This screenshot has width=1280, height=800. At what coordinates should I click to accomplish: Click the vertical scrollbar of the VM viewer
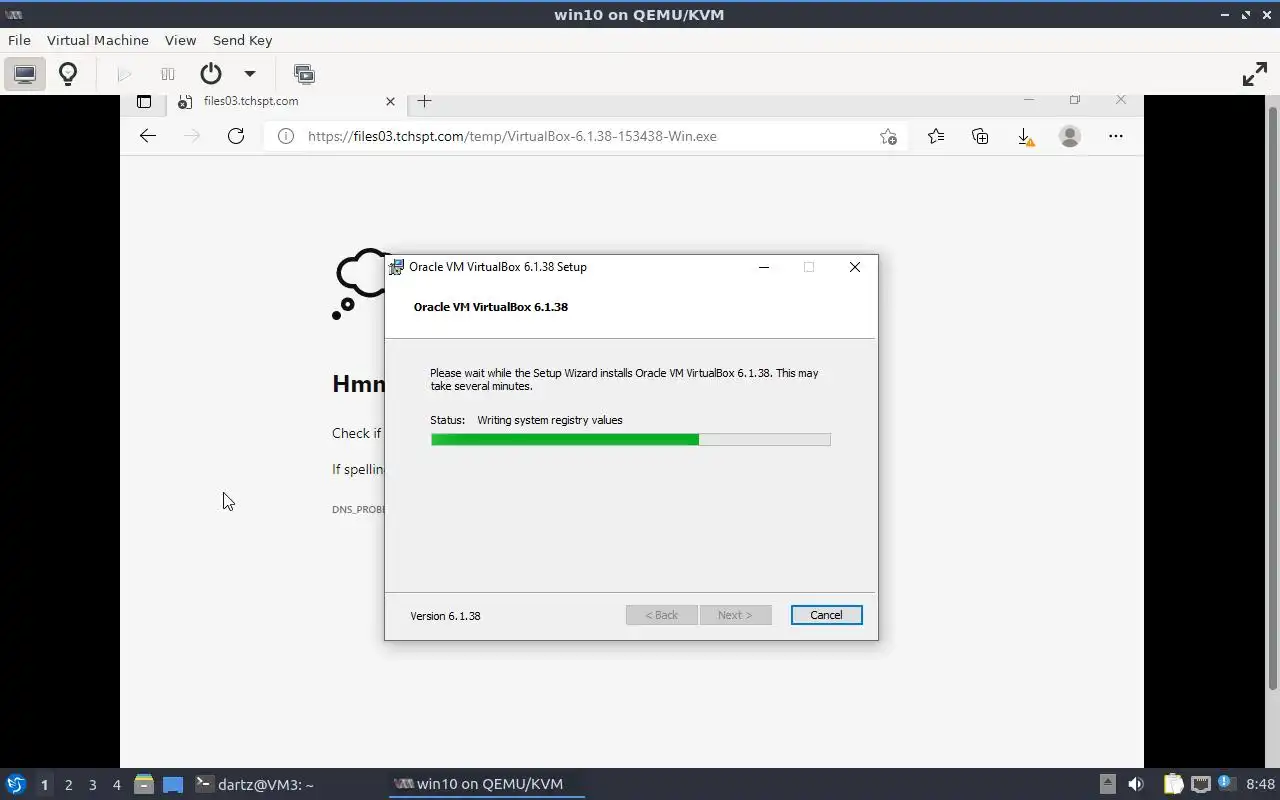click(1273, 398)
